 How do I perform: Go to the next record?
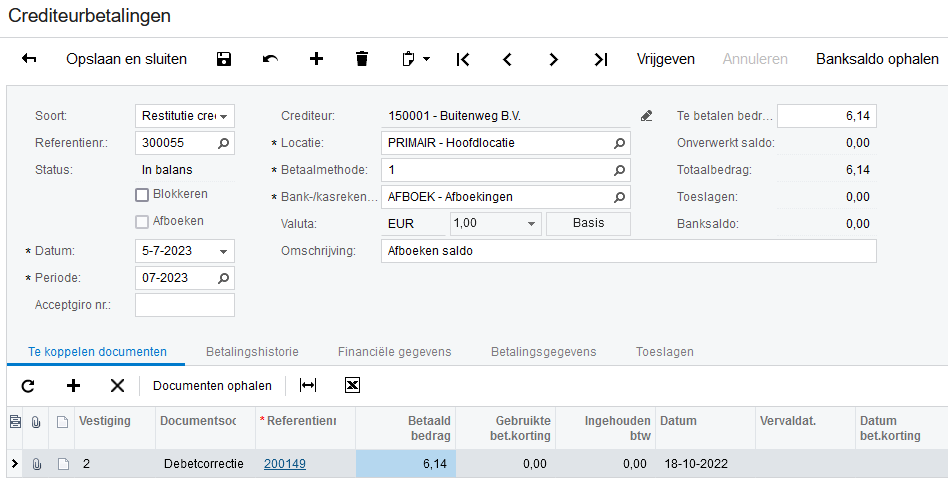[x=553, y=59]
